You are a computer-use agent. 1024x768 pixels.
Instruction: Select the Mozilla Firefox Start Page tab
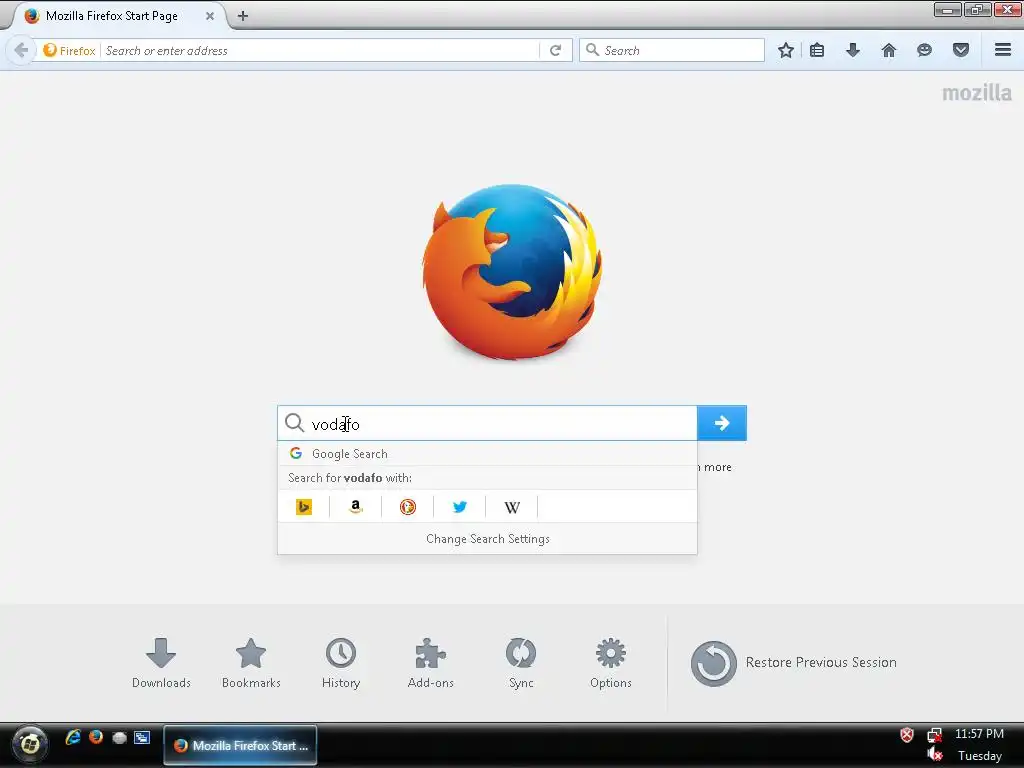coord(118,16)
